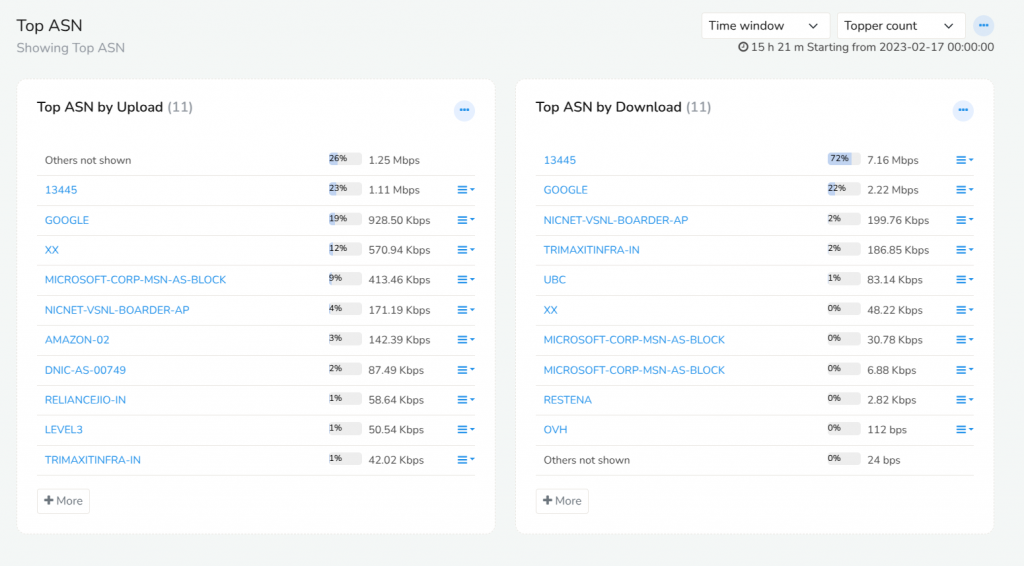Click the Others not shown row in Upload list
Image resolution: width=1024 pixels, height=566 pixels.
click(256, 160)
